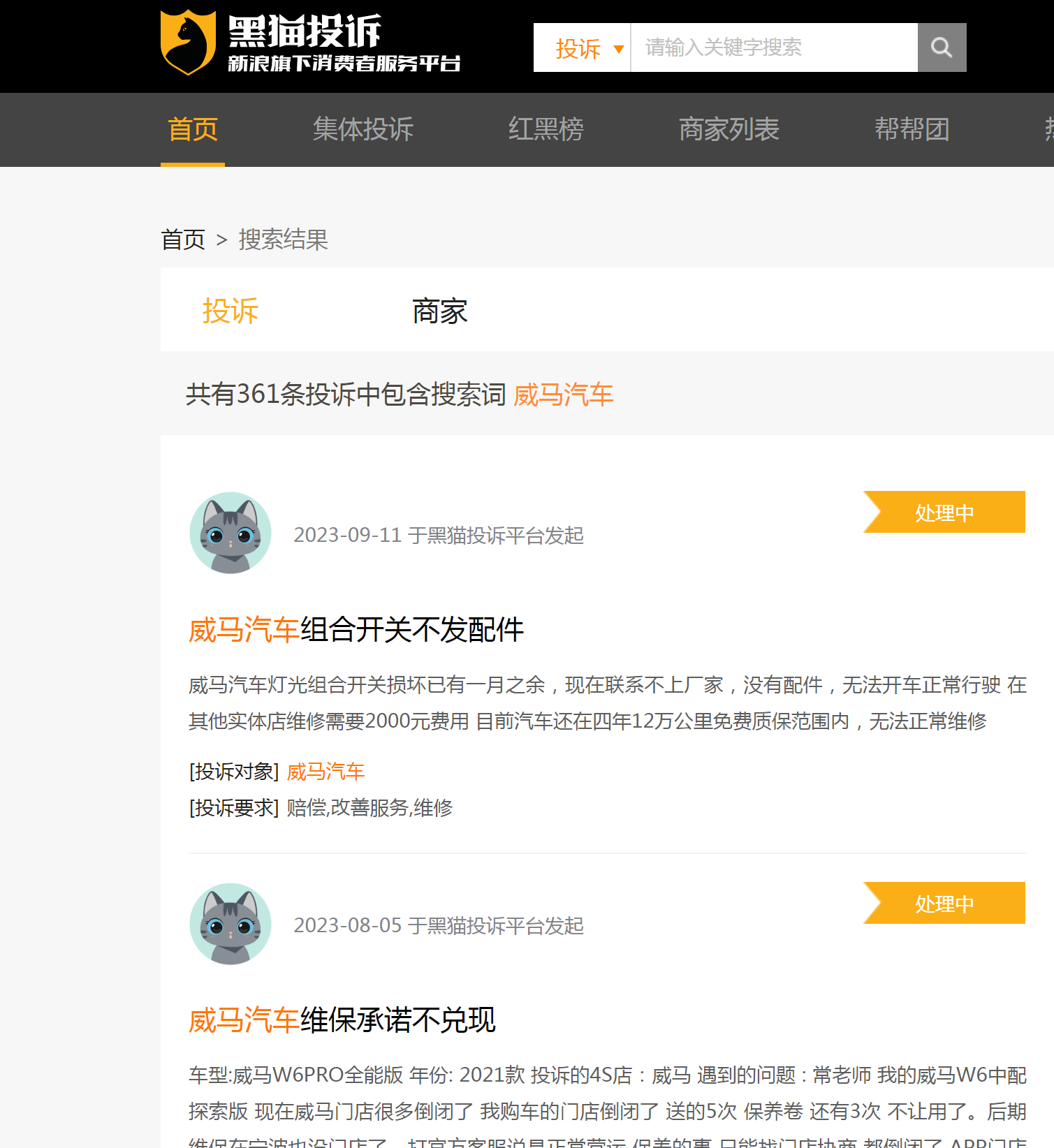This screenshot has width=1054, height=1148.
Task: Open the 投诉 search type dropdown
Action: [582, 47]
